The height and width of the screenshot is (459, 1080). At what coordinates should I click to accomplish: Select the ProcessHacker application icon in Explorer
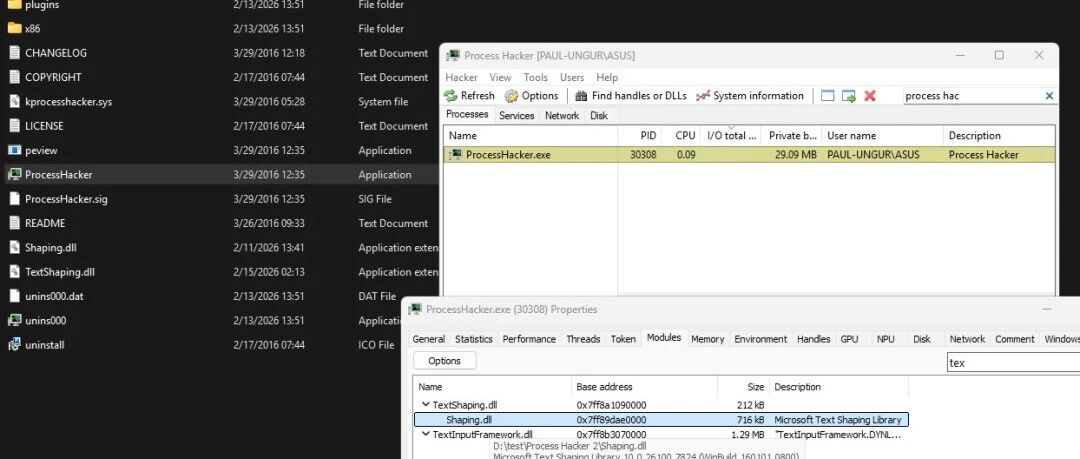(14, 174)
